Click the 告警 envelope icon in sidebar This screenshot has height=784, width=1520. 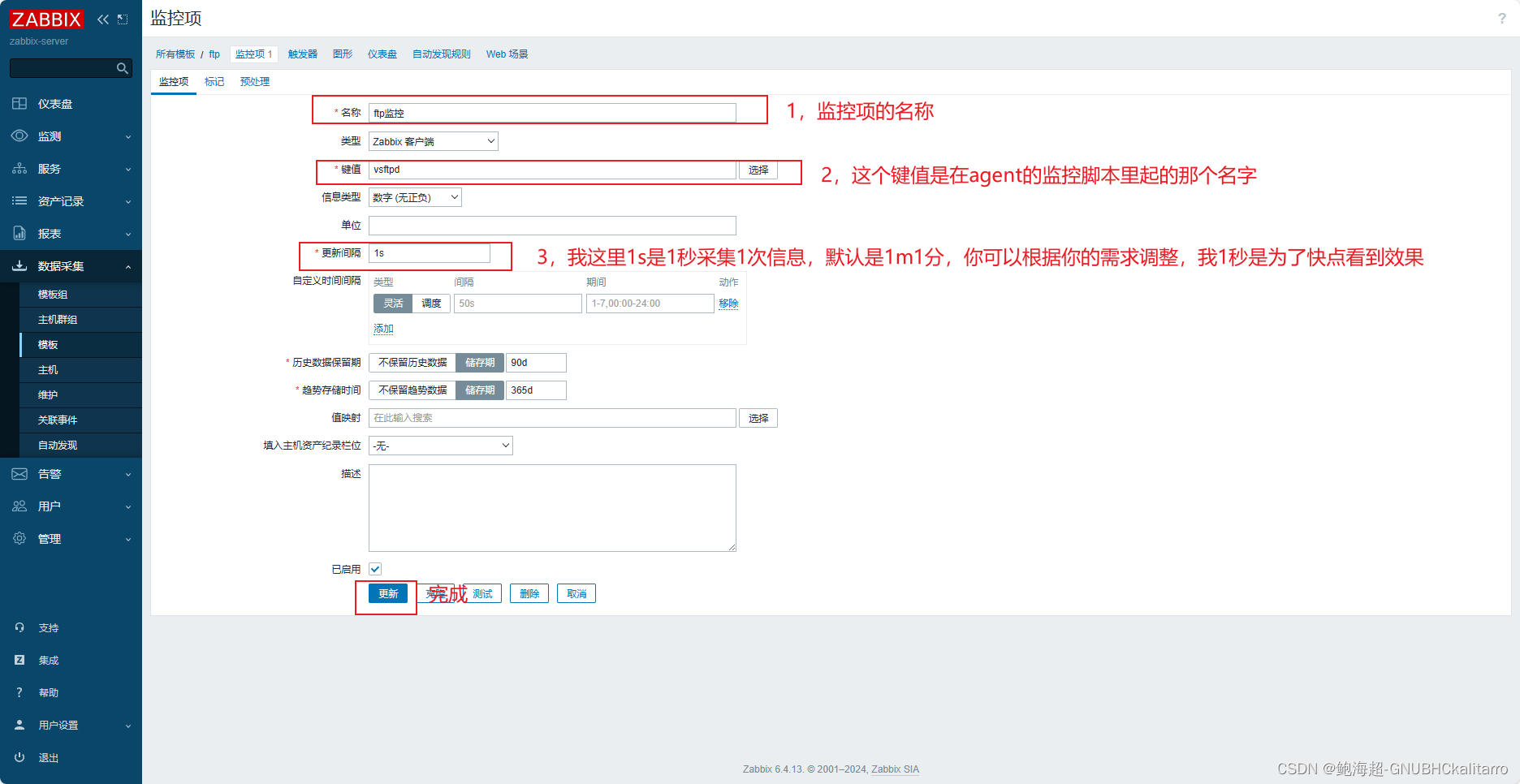pos(19,474)
